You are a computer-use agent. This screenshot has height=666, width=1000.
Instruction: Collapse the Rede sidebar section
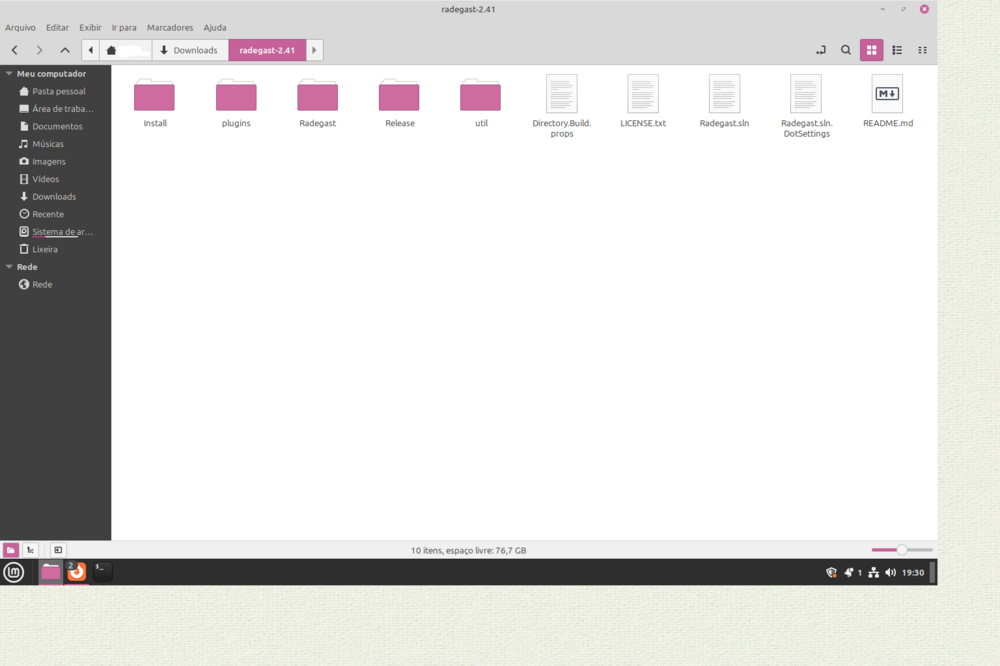9,267
